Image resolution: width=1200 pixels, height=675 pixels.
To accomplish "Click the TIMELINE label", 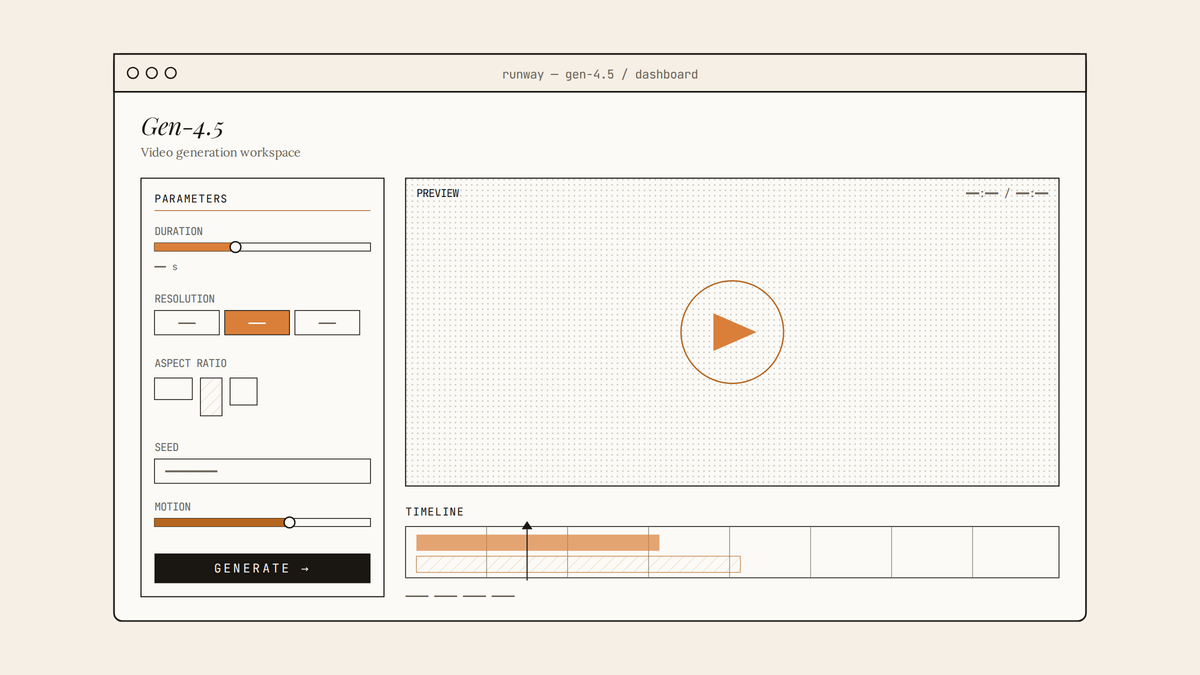I will click(435, 512).
